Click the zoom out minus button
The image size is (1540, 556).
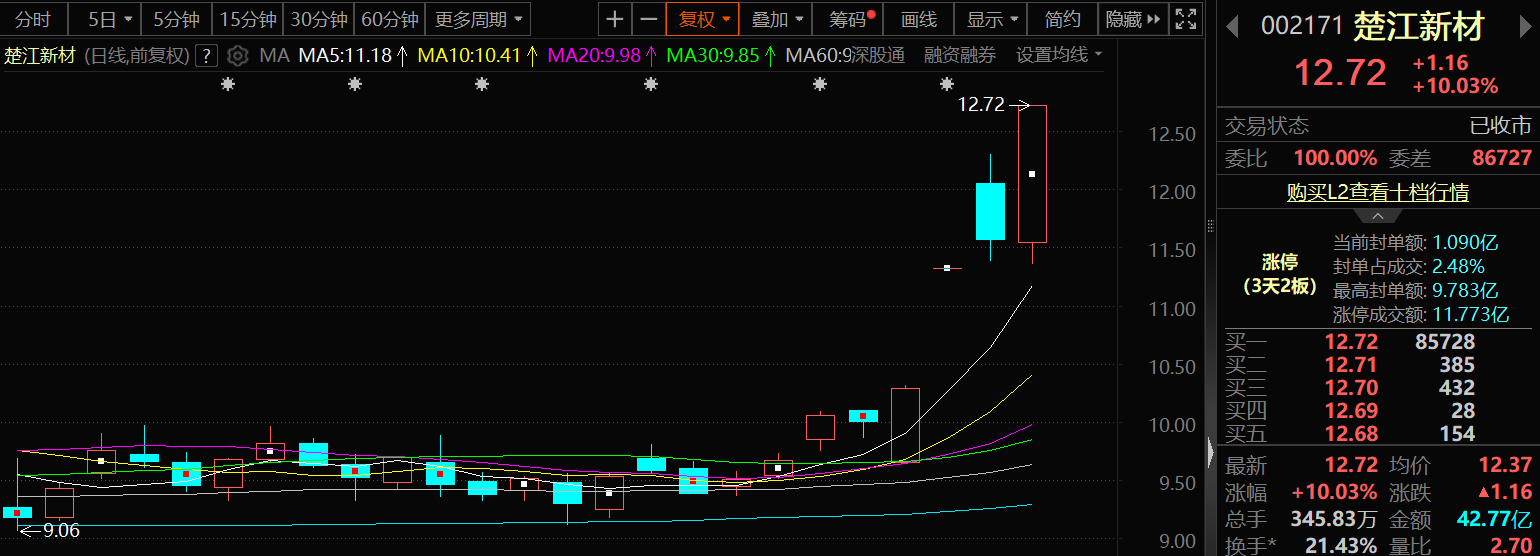(649, 19)
